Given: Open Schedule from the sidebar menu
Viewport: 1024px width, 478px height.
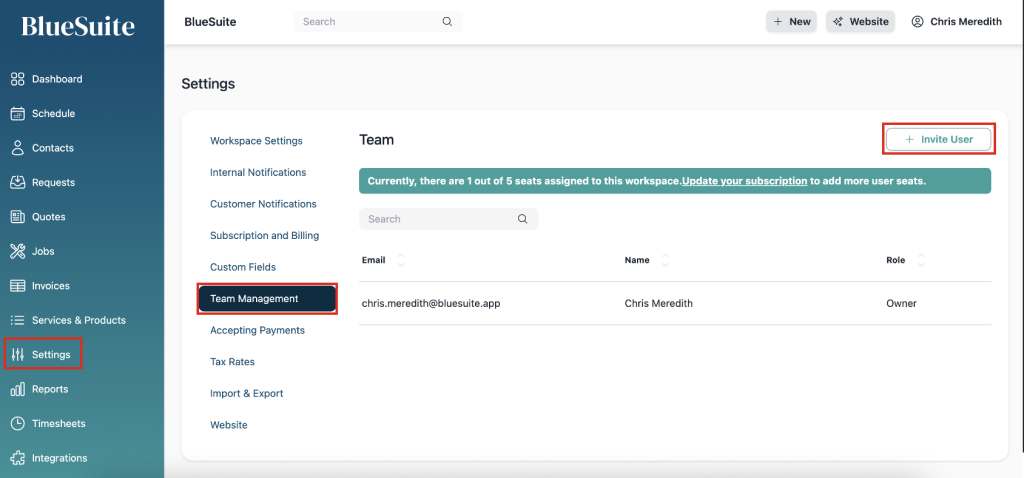Looking at the screenshot, I should click(x=54, y=114).
